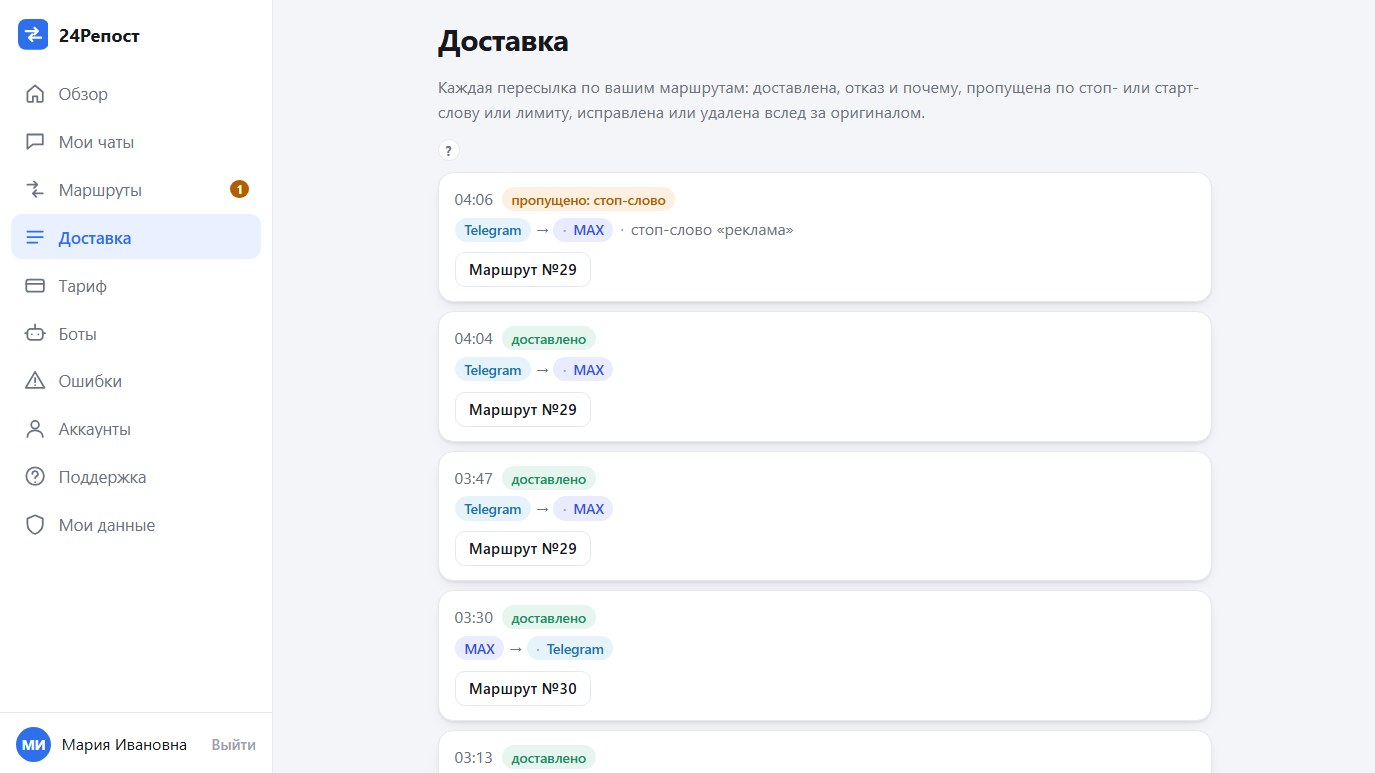Click the 03:30 timestamp

pyautogui.click(x=474, y=618)
